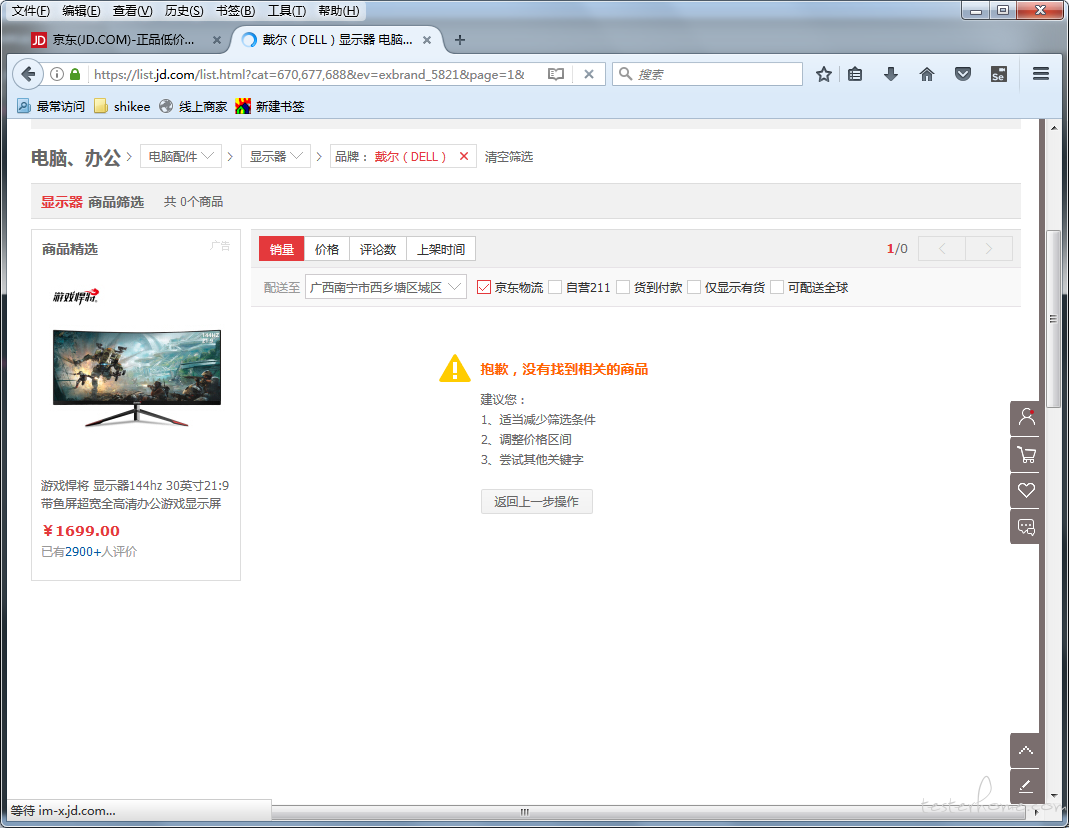Open 线上商家 bookmark
This screenshot has width=1069, height=828.
(193, 106)
